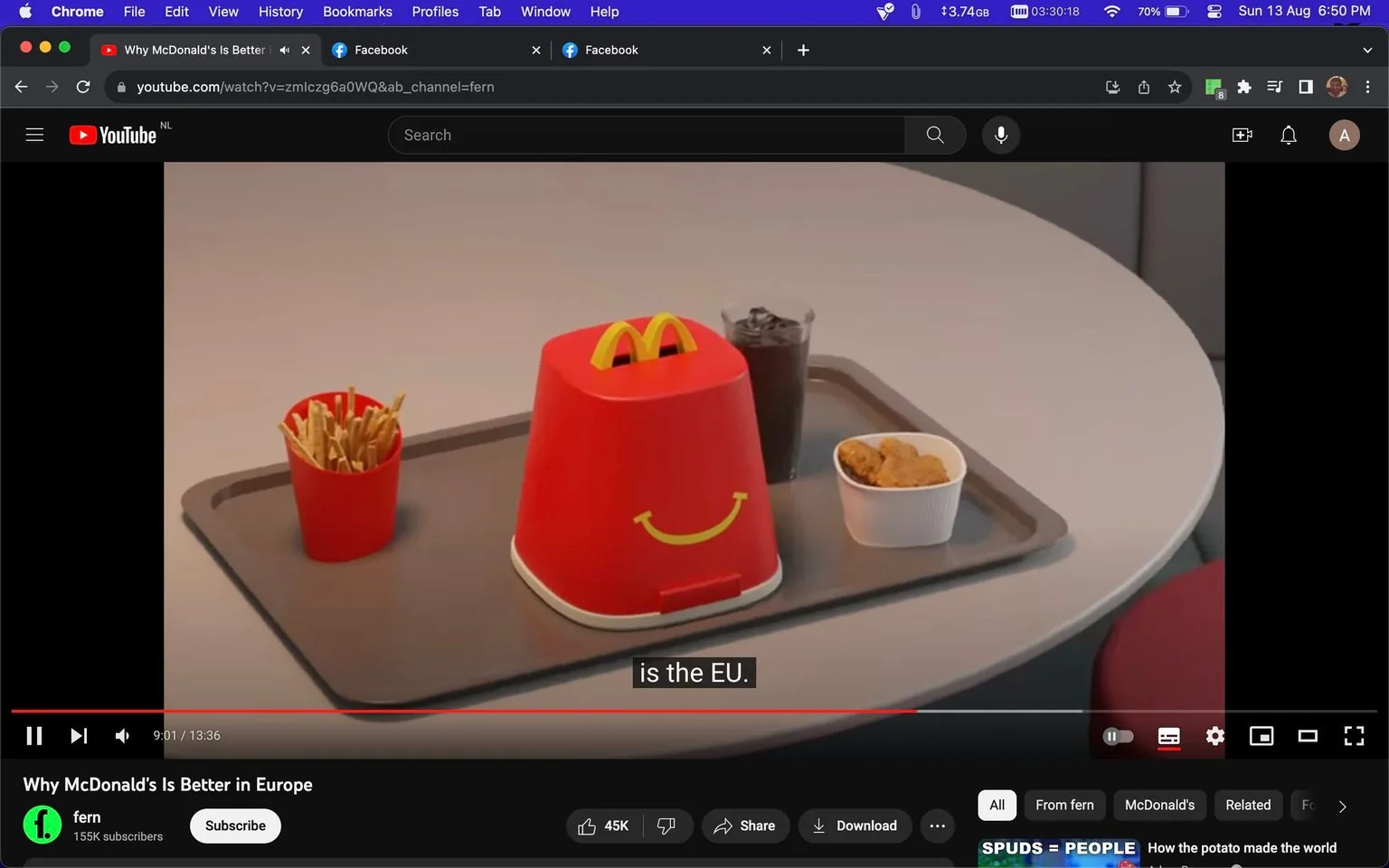Subscribe to the fern channel
This screenshot has width=1389, height=868.
click(234, 826)
